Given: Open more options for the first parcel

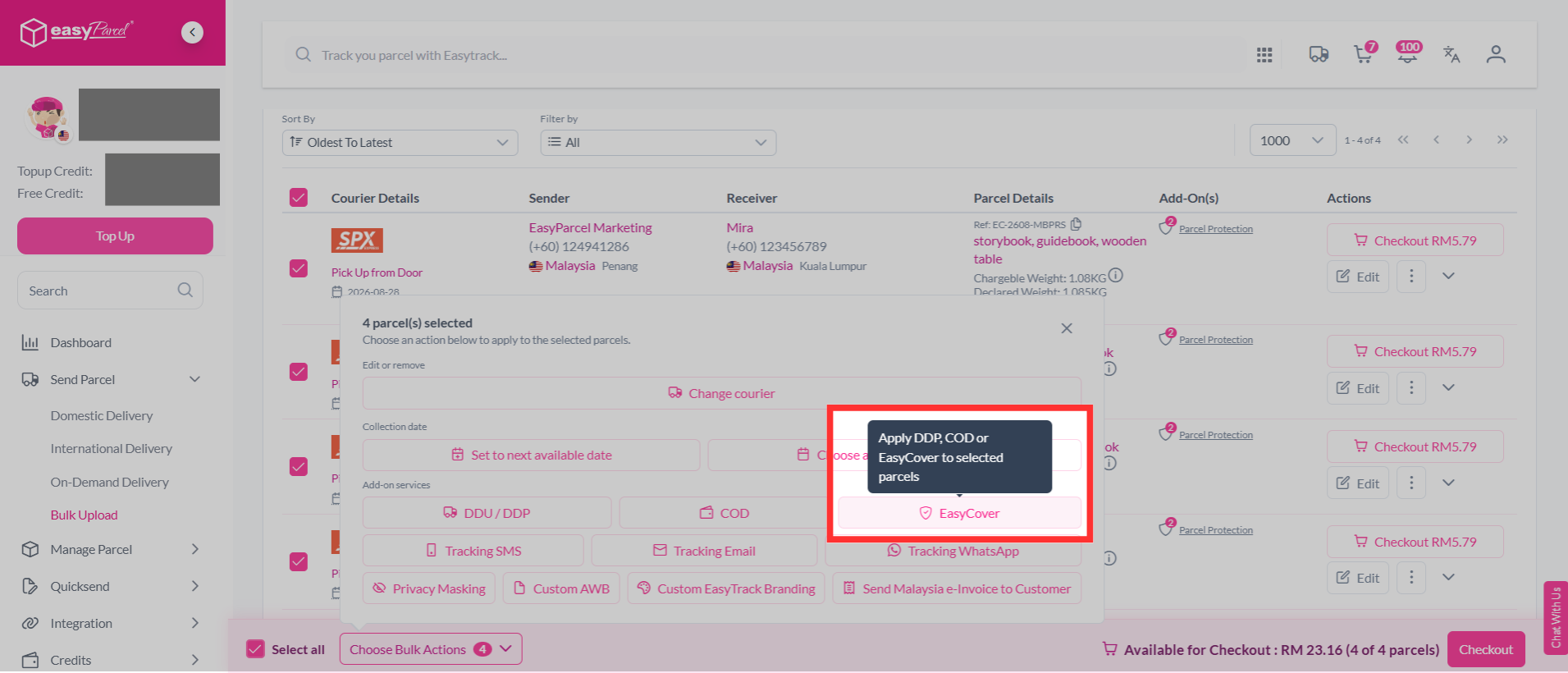Looking at the screenshot, I should 1411,277.
